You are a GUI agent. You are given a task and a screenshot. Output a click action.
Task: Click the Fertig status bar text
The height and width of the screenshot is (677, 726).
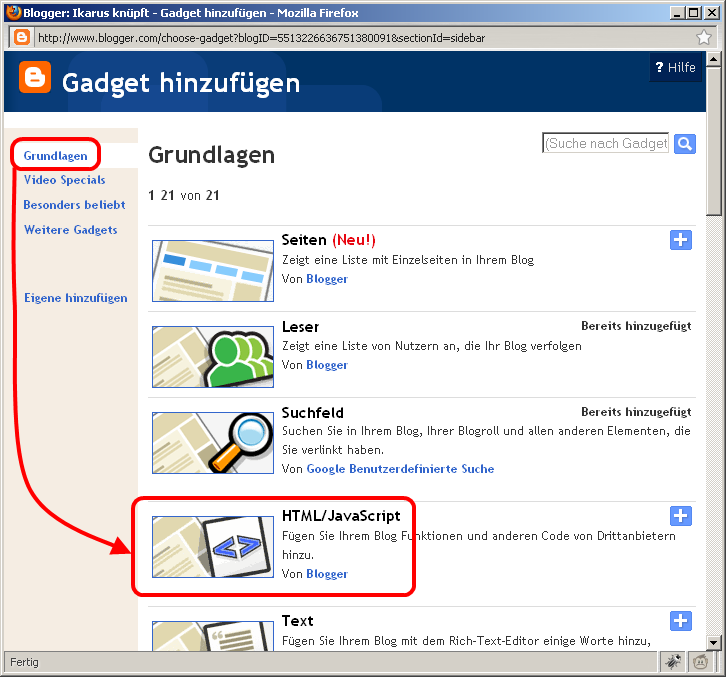pos(24,662)
